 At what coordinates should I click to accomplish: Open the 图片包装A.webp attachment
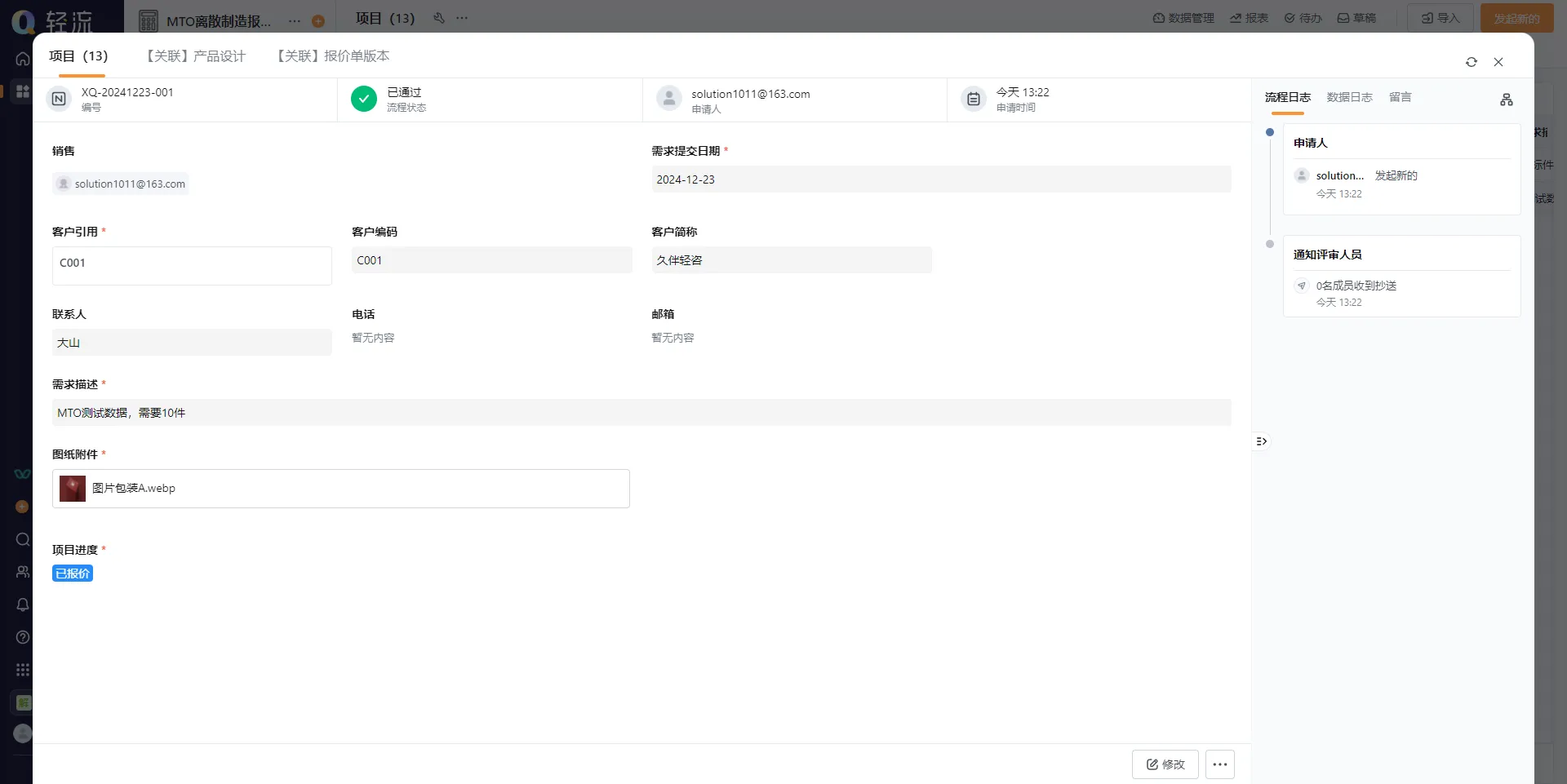pyautogui.click(x=136, y=488)
